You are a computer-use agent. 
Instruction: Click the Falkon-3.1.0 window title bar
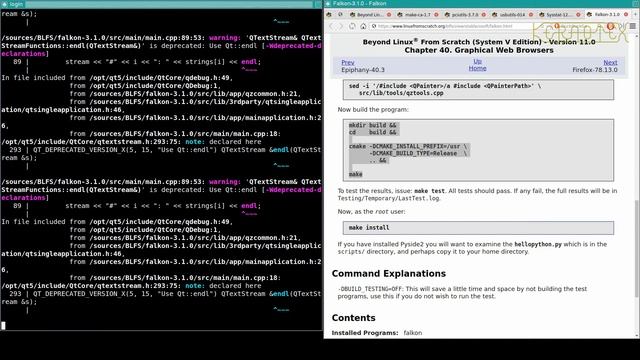(482, 4)
